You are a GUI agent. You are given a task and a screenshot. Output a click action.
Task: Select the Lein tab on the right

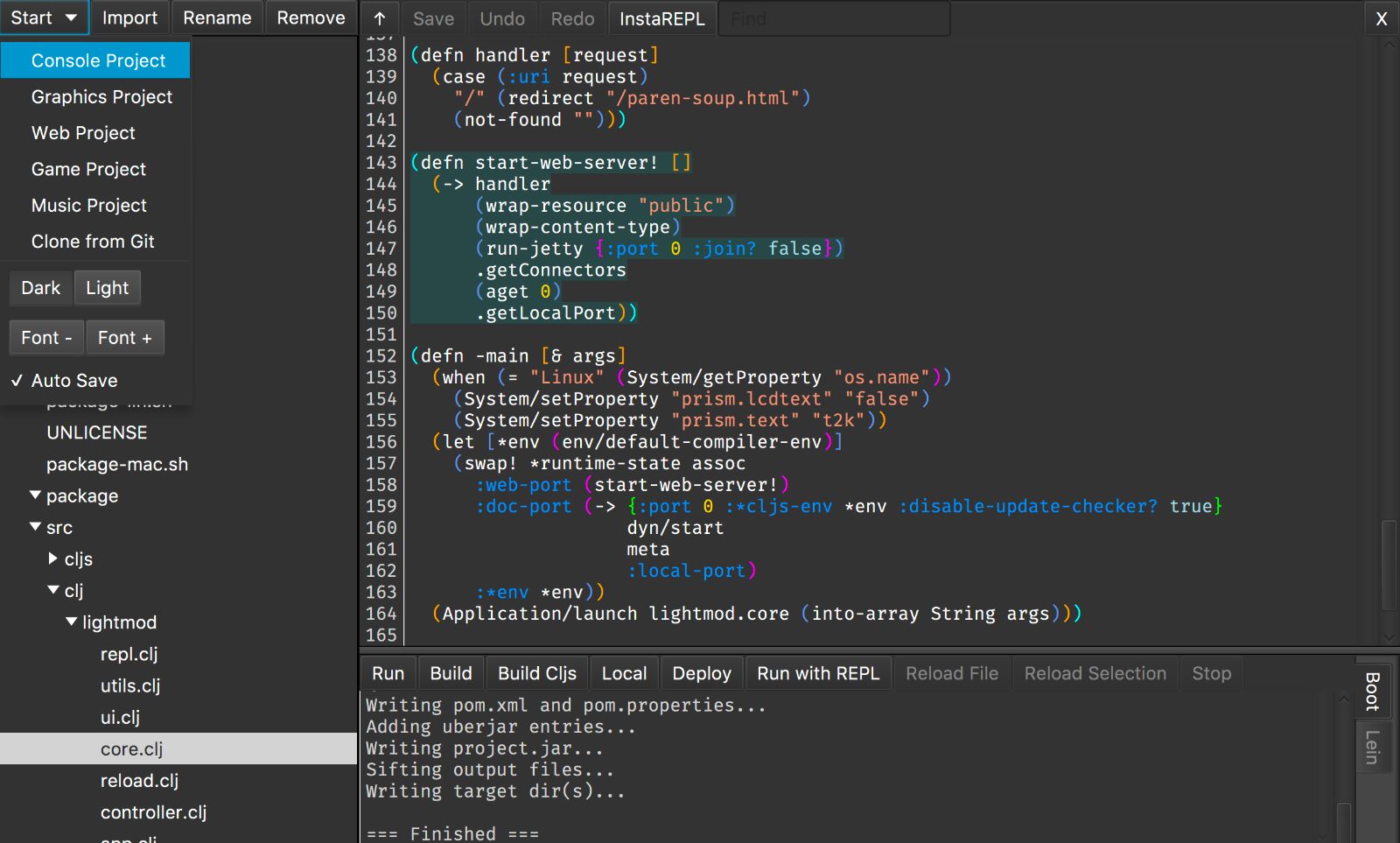point(1371,748)
